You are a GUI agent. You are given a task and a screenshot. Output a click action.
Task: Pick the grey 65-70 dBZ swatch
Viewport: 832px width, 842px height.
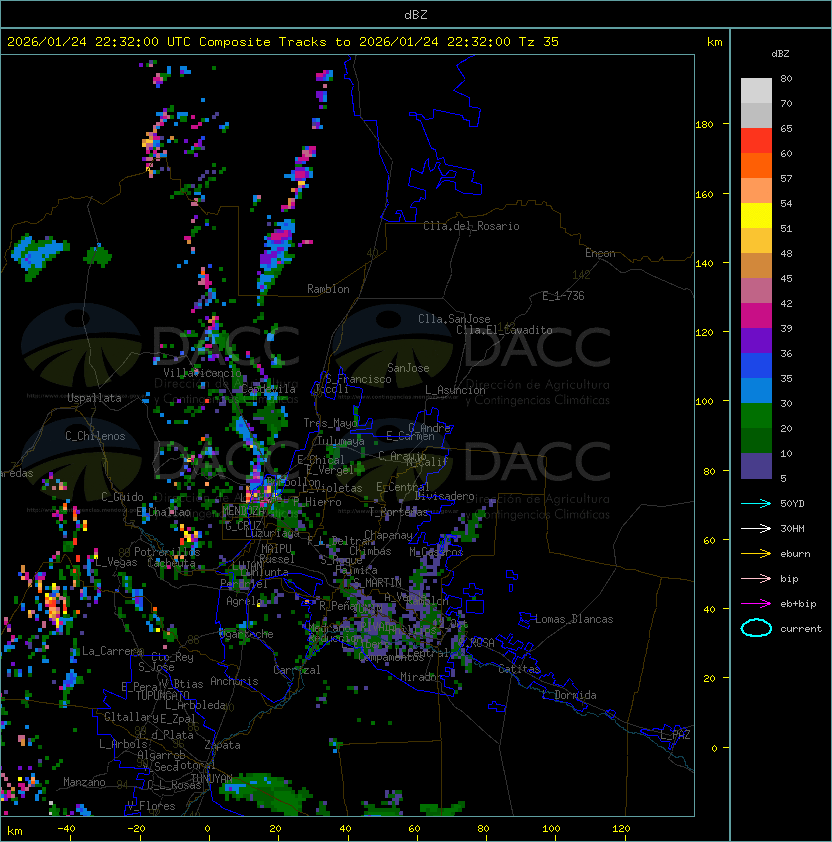tap(756, 115)
